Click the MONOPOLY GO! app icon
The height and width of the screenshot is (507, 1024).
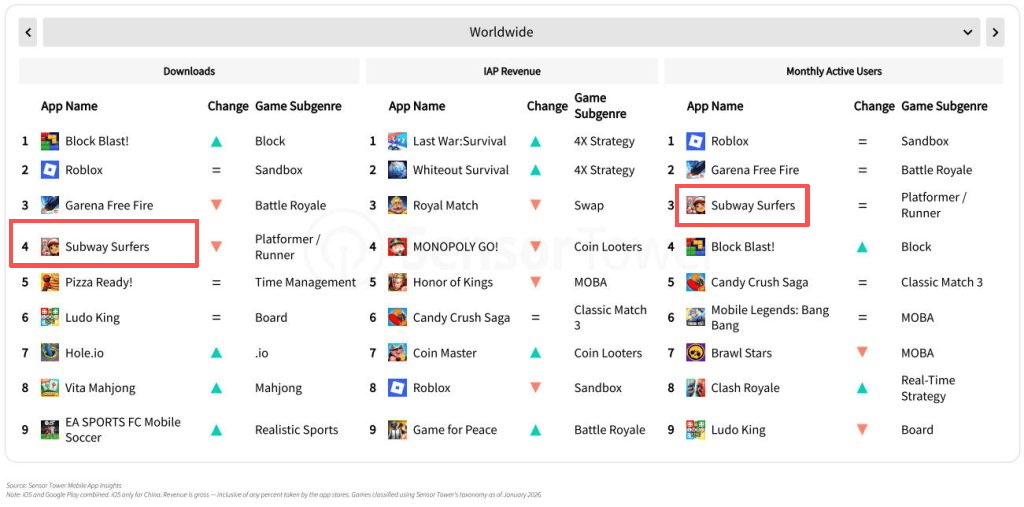pos(397,246)
